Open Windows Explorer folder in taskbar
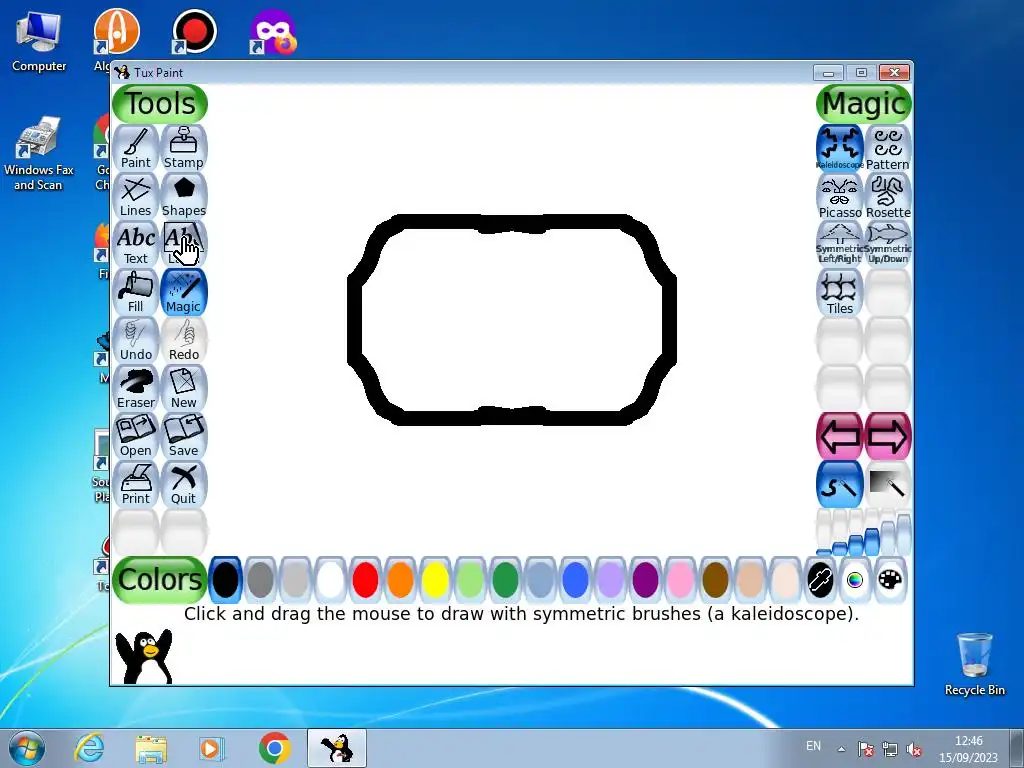This screenshot has height=768, width=1024. (x=152, y=749)
